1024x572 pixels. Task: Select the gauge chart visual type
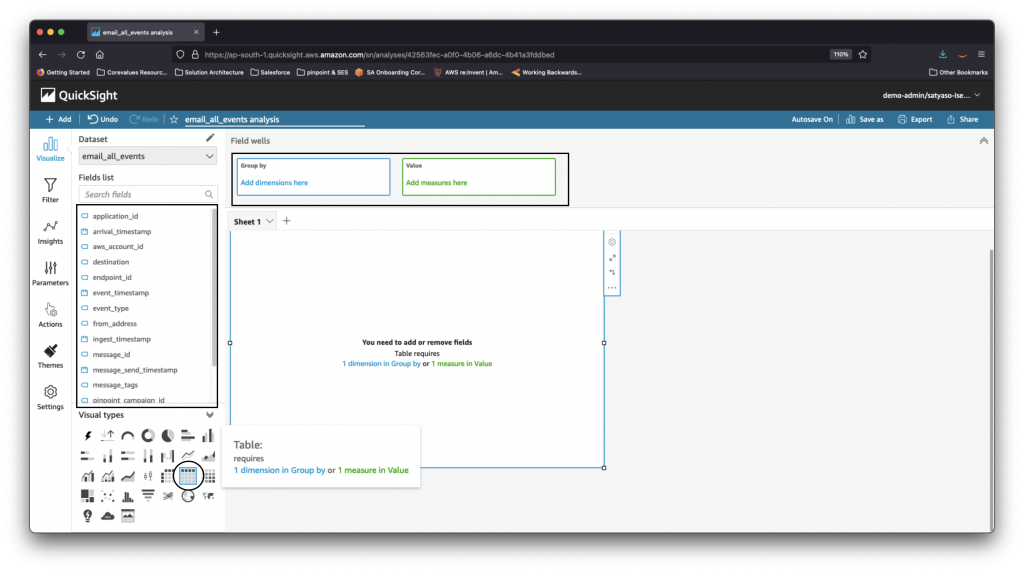[128, 436]
